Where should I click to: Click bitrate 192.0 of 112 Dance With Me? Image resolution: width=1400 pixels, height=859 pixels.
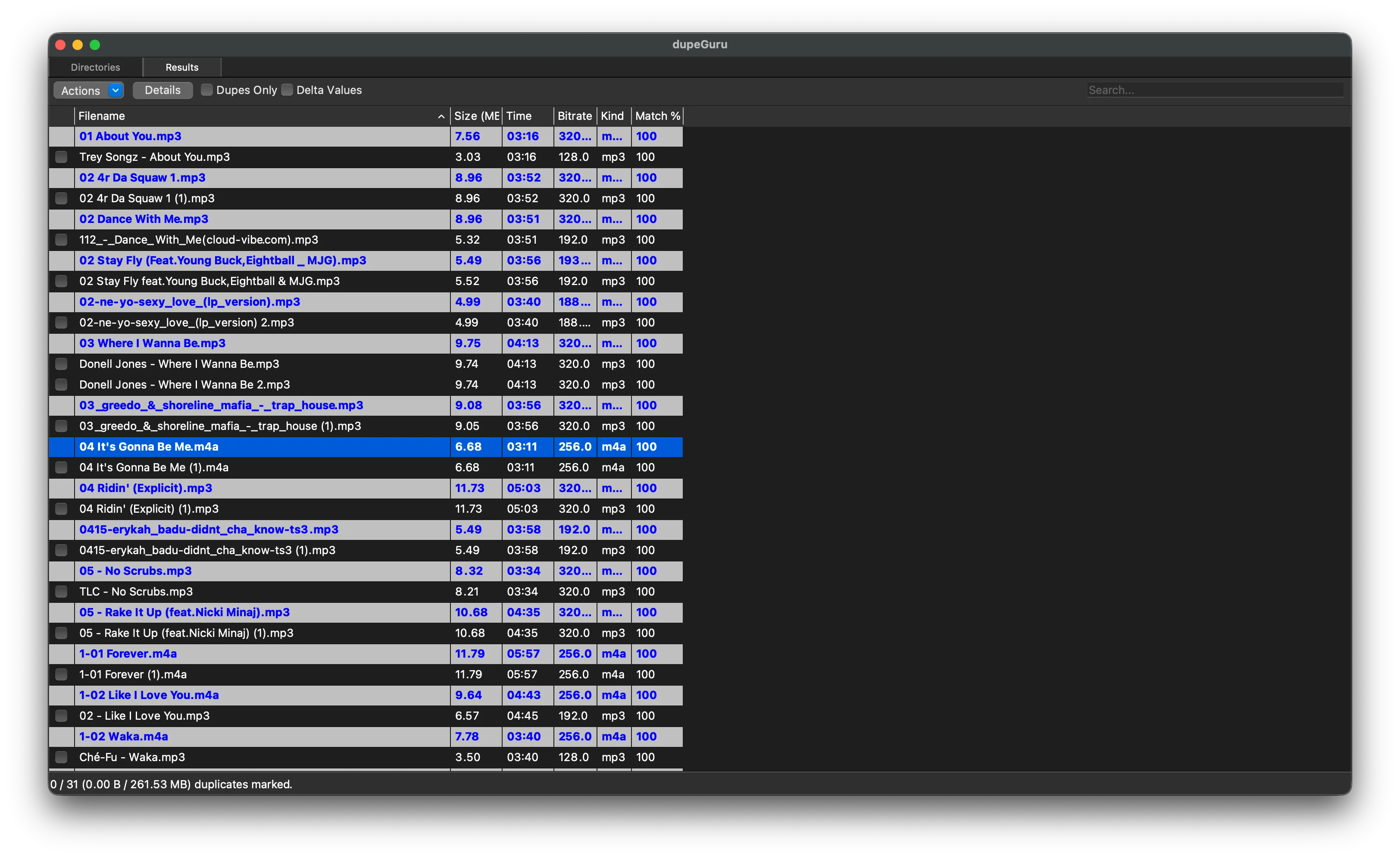[x=573, y=240]
